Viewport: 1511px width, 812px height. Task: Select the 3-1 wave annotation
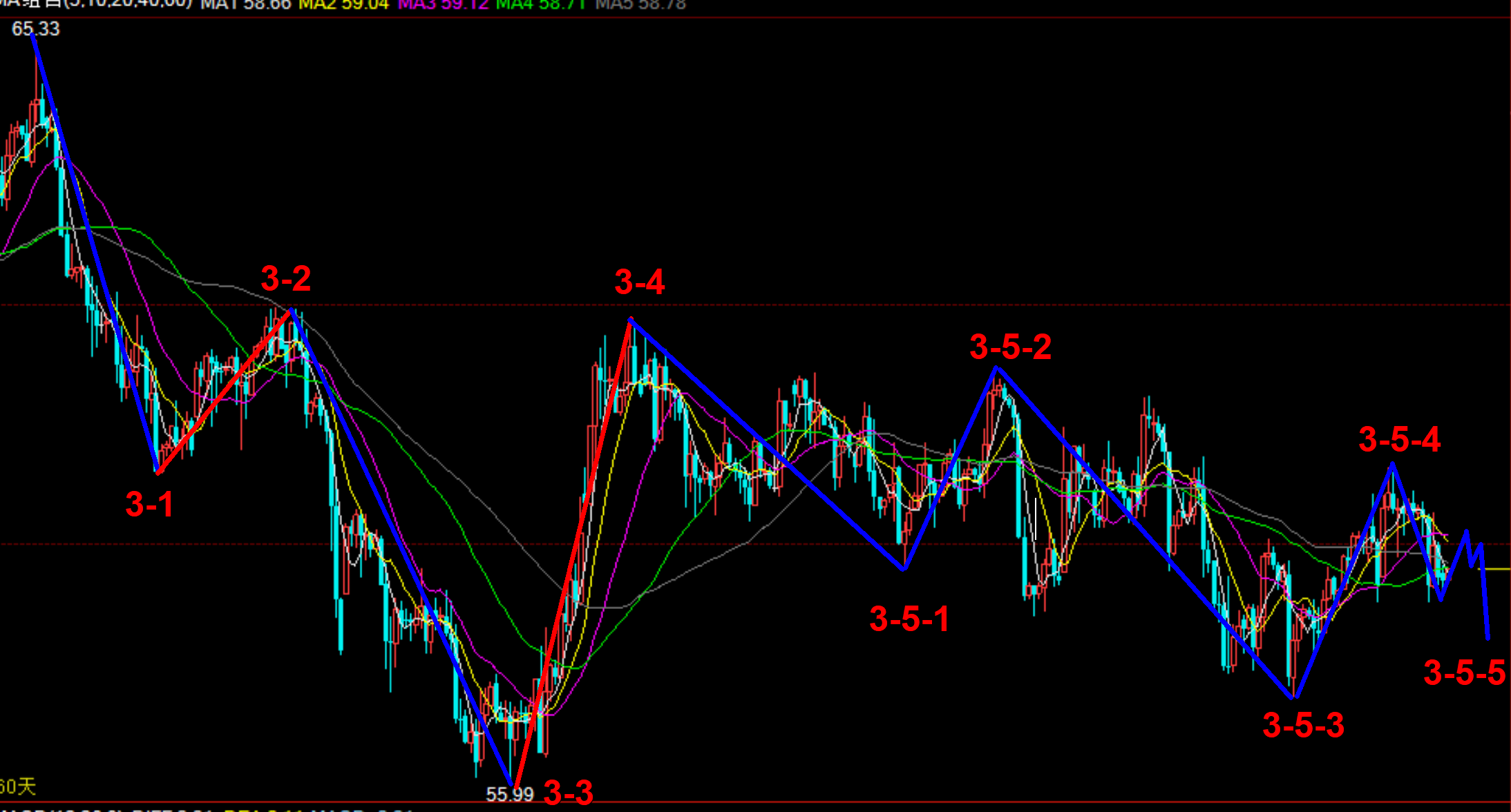(x=149, y=504)
